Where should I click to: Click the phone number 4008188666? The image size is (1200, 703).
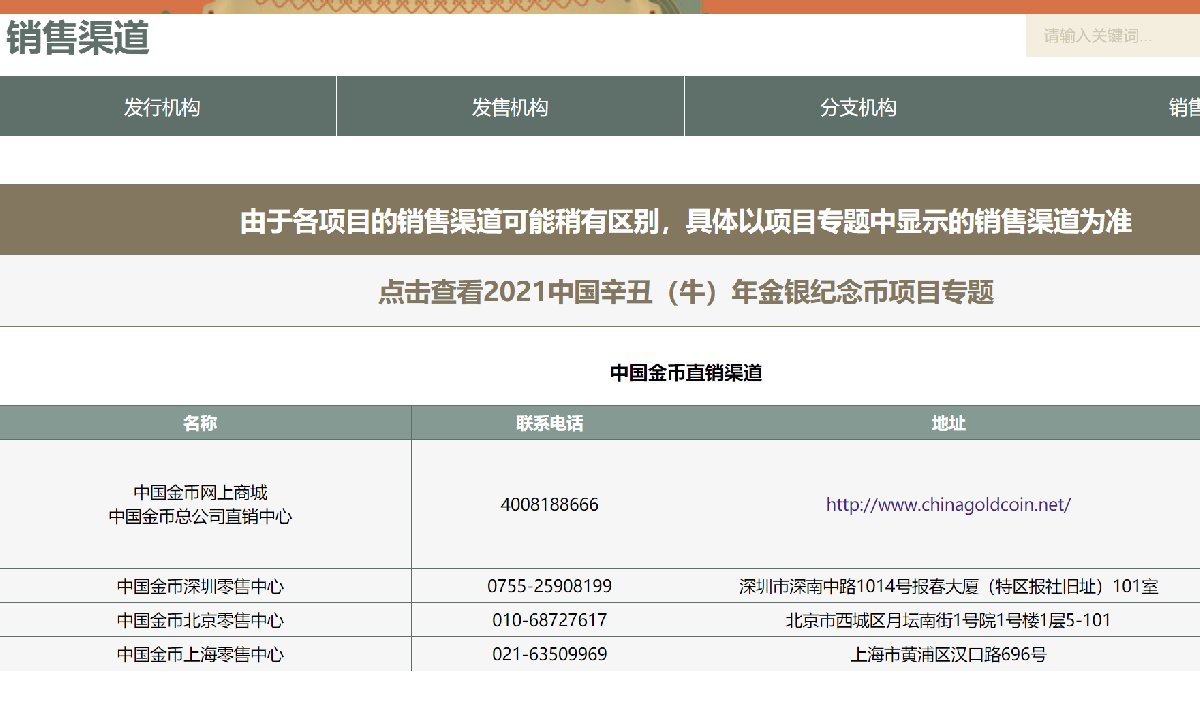coord(548,505)
